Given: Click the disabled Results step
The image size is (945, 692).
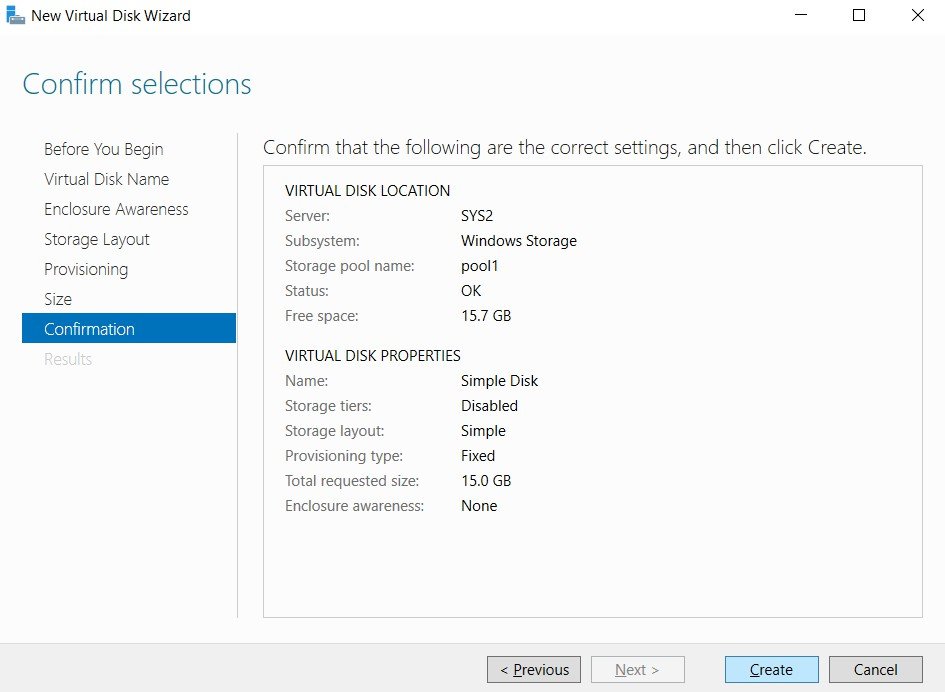Looking at the screenshot, I should click(x=68, y=359).
